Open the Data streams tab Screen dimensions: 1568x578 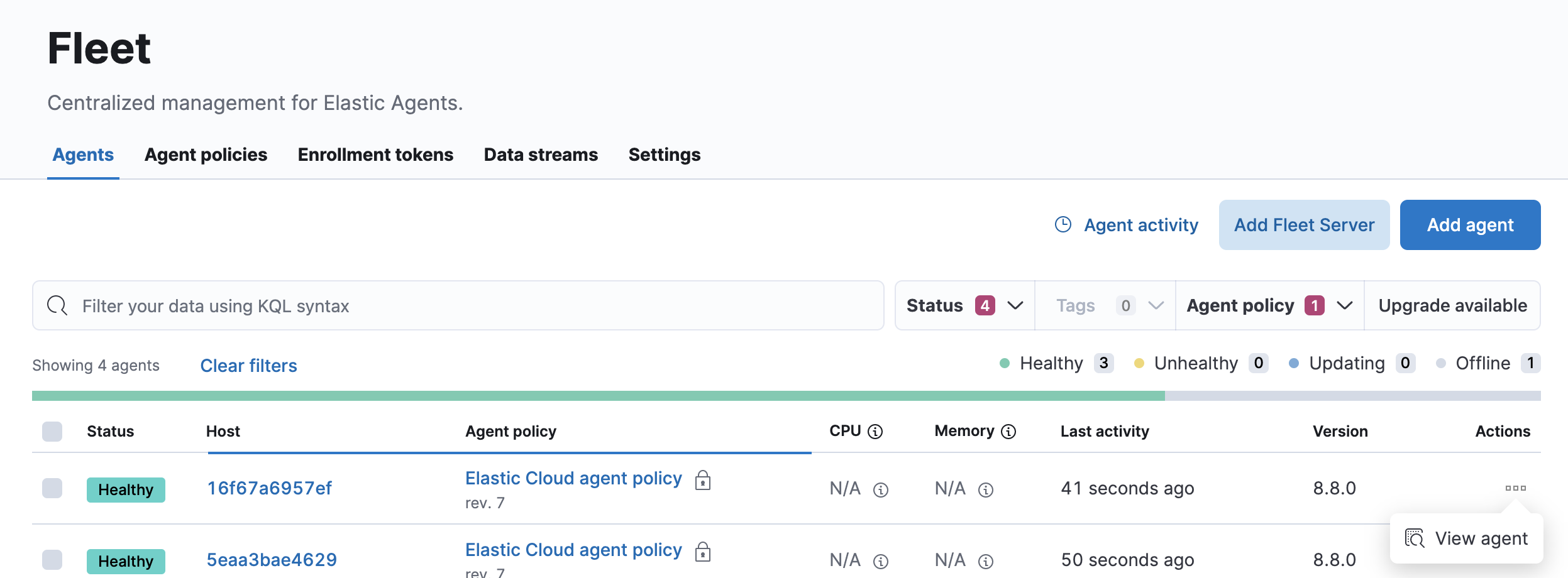pyautogui.click(x=541, y=155)
